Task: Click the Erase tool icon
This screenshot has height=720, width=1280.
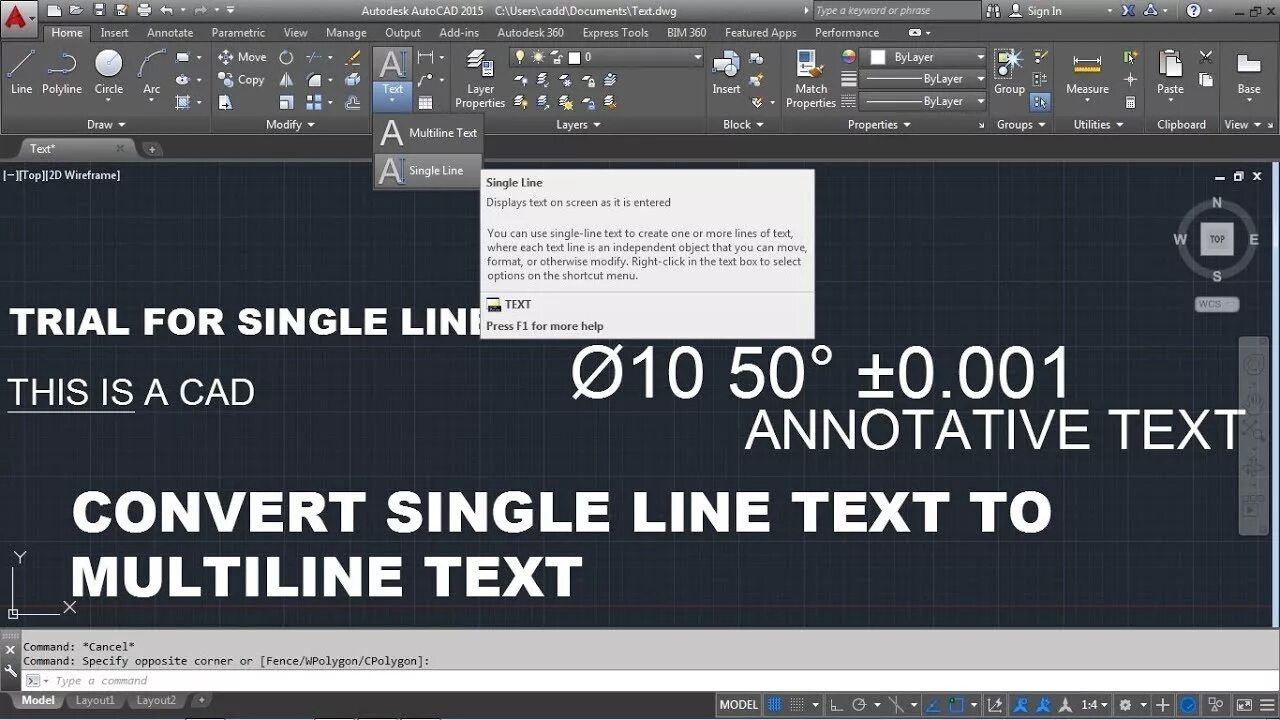Action: pyautogui.click(x=353, y=57)
